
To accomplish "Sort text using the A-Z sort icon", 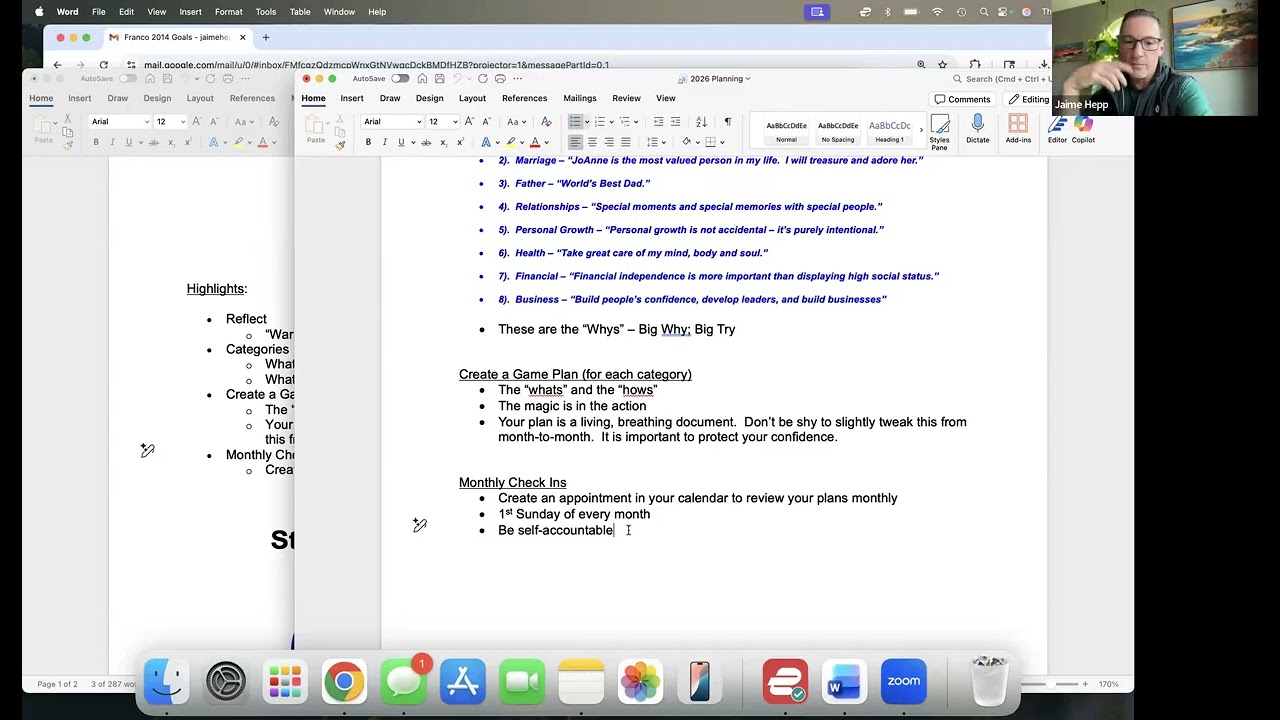I will click(x=702, y=122).
